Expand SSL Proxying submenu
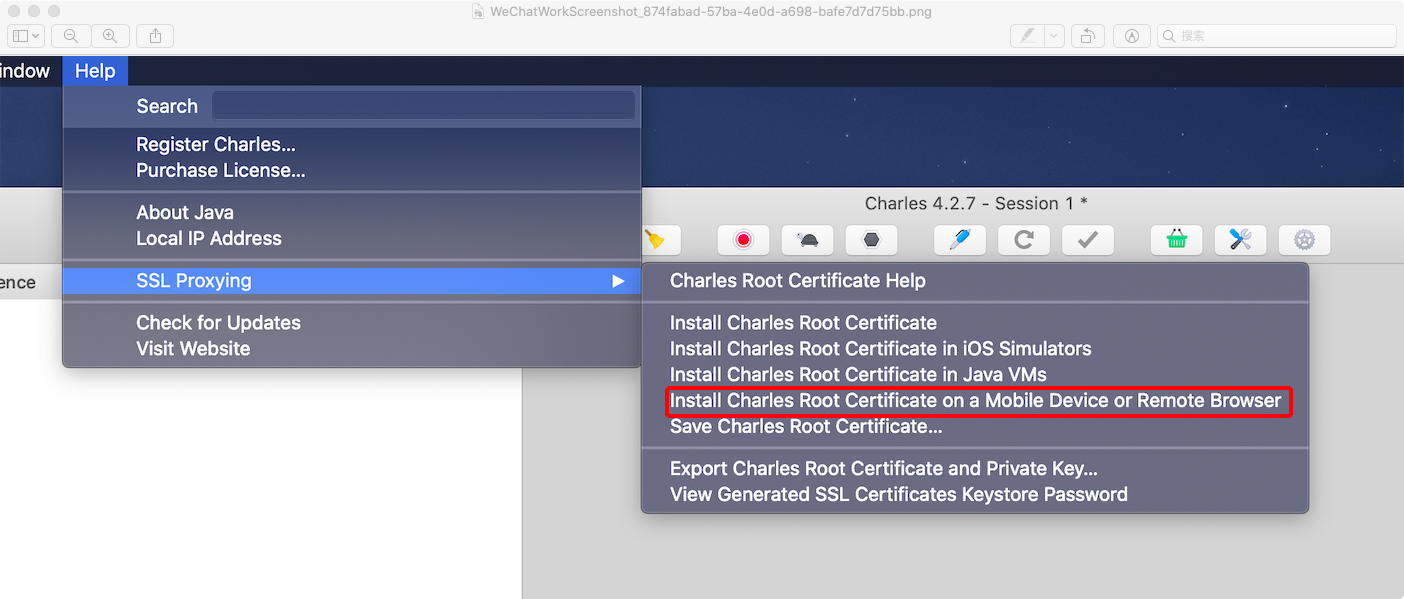This screenshot has height=599, width=1404. click(351, 281)
